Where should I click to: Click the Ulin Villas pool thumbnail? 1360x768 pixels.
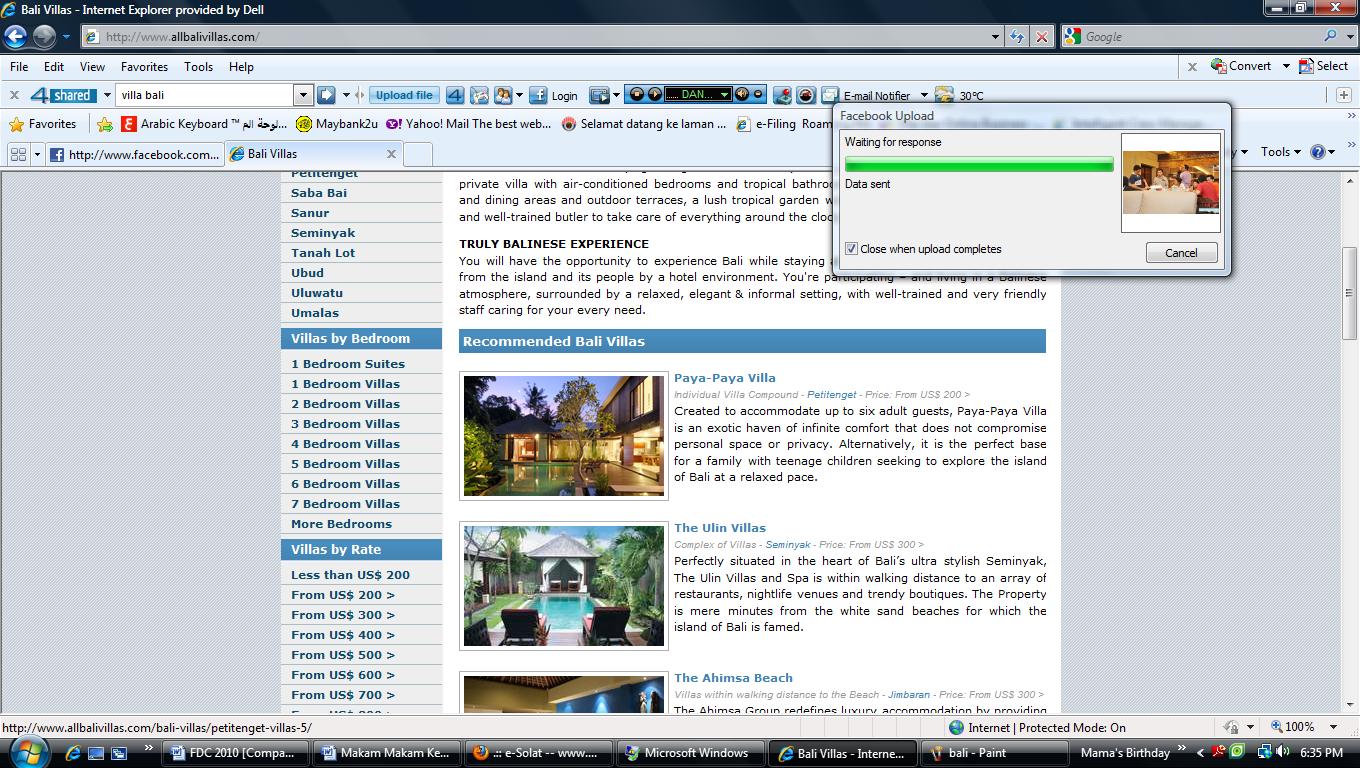[x=564, y=586]
